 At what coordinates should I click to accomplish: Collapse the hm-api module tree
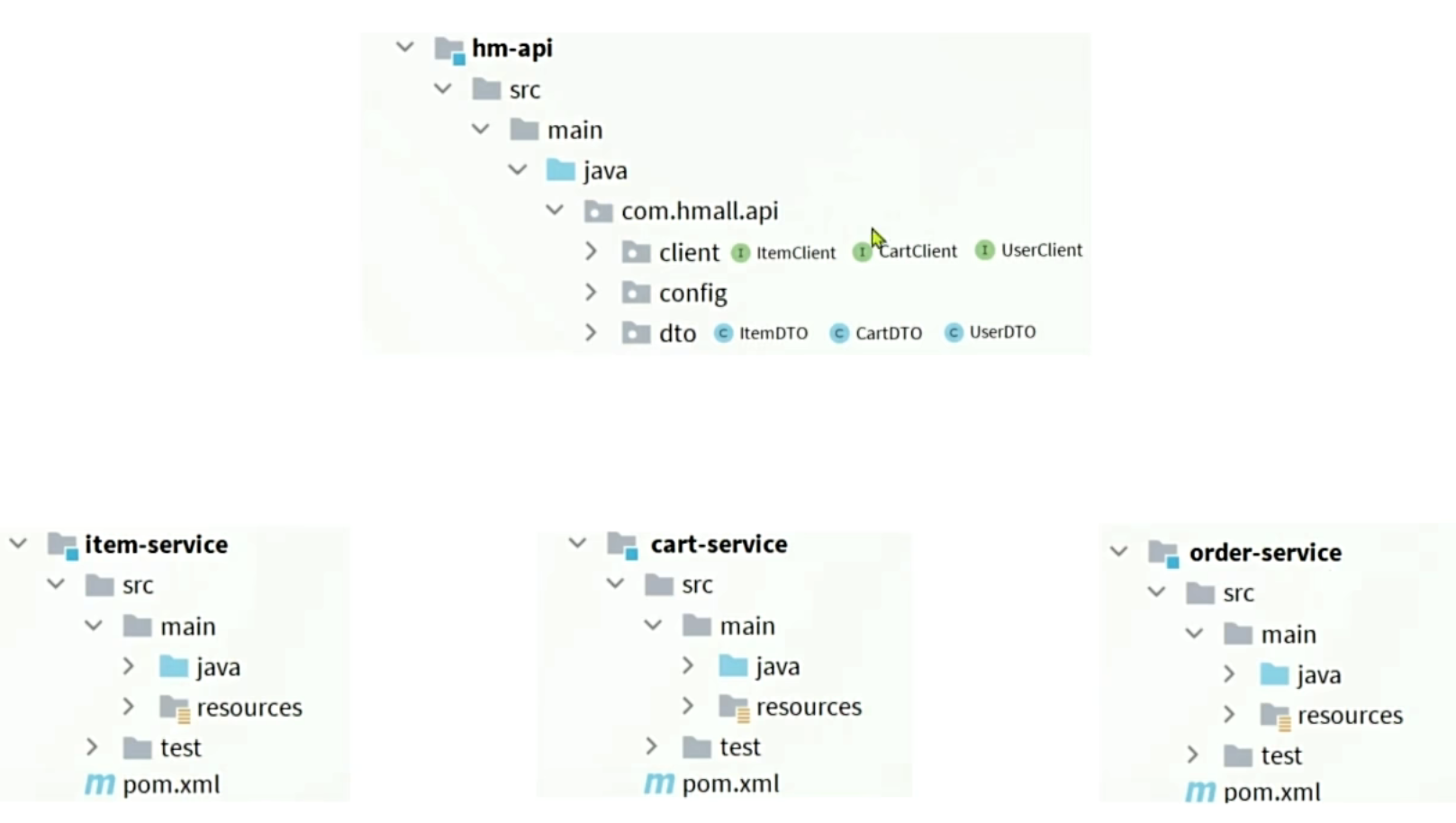coord(404,47)
